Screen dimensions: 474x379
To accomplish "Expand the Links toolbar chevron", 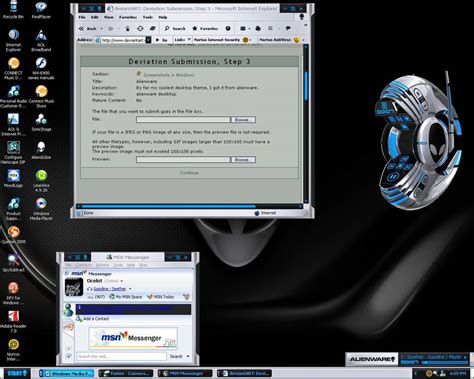I will [x=189, y=40].
